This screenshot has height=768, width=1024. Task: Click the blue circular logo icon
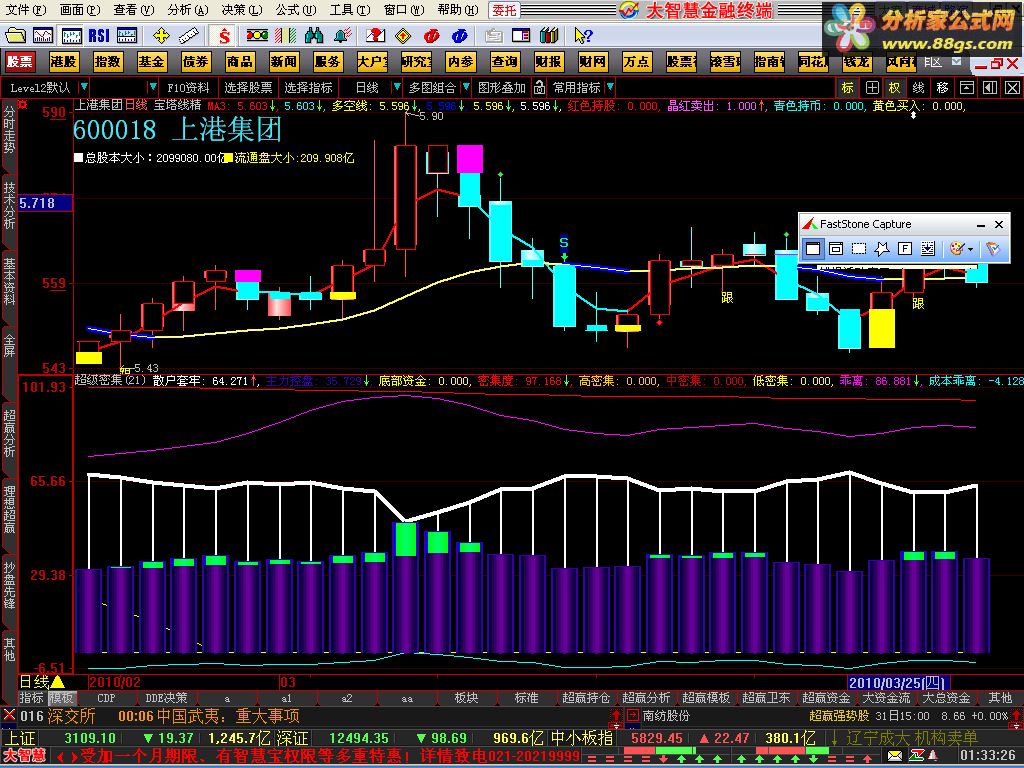pyautogui.click(x=459, y=35)
